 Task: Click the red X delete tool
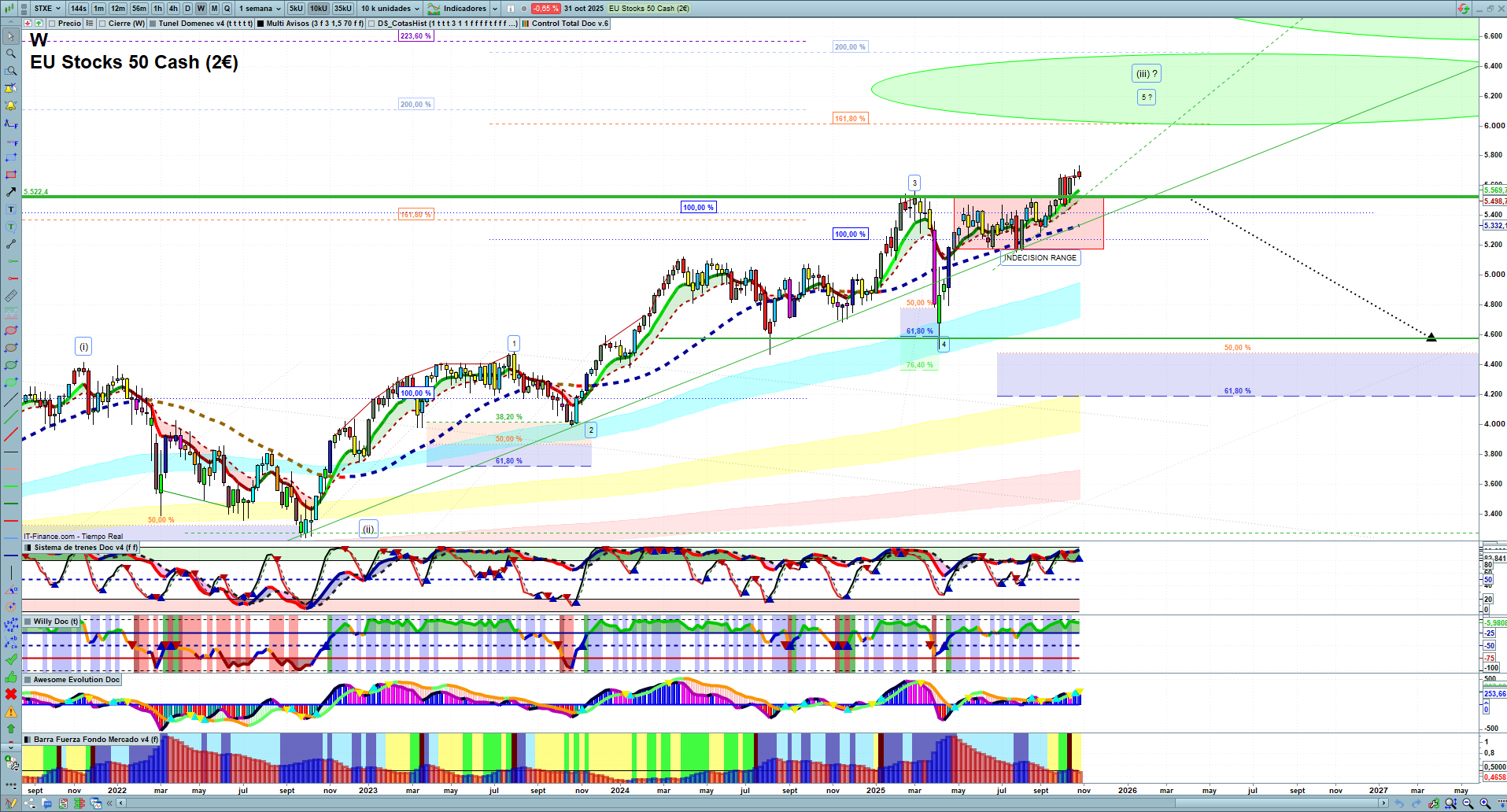[x=11, y=694]
